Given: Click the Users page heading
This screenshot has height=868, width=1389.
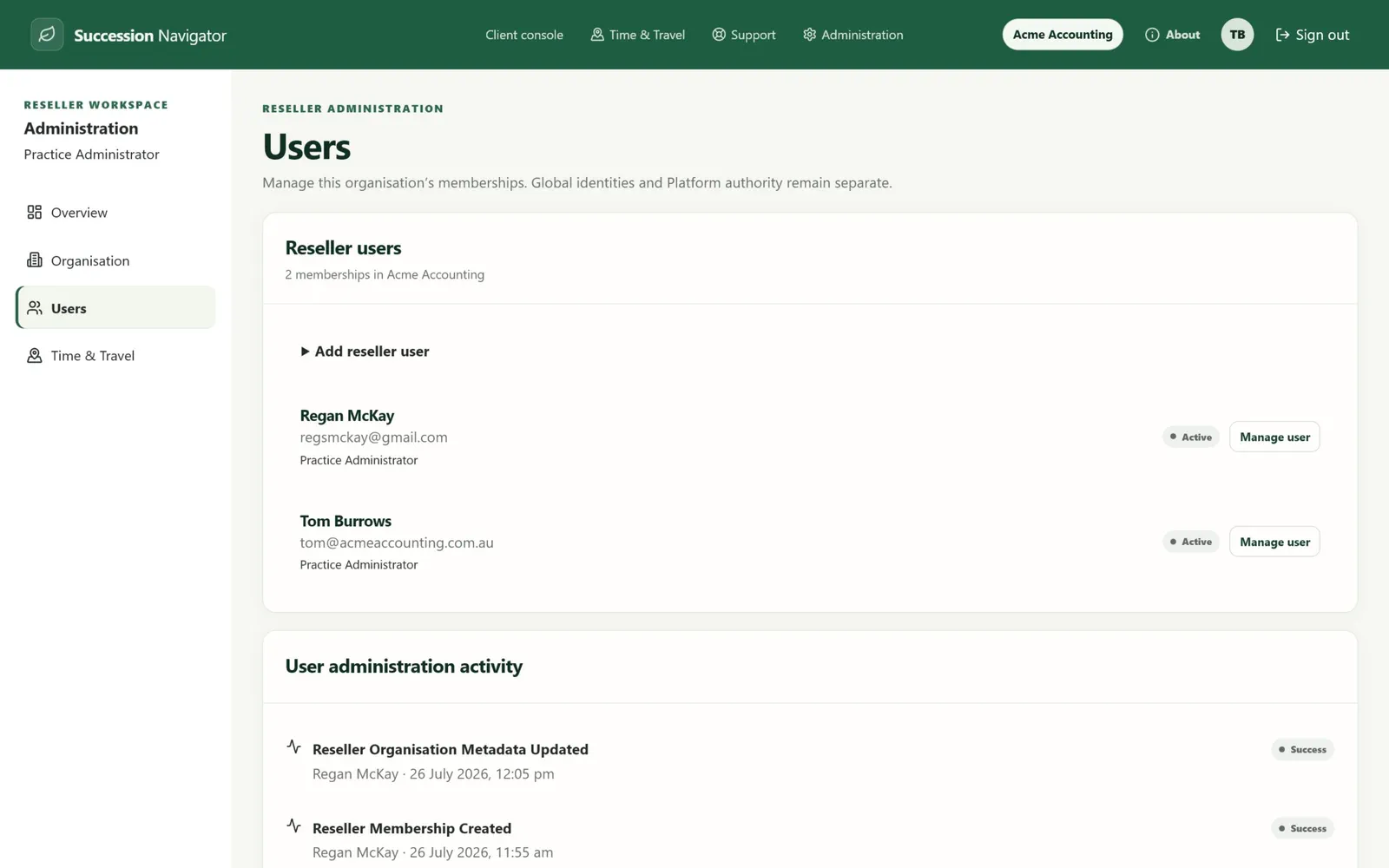Looking at the screenshot, I should point(306,147).
